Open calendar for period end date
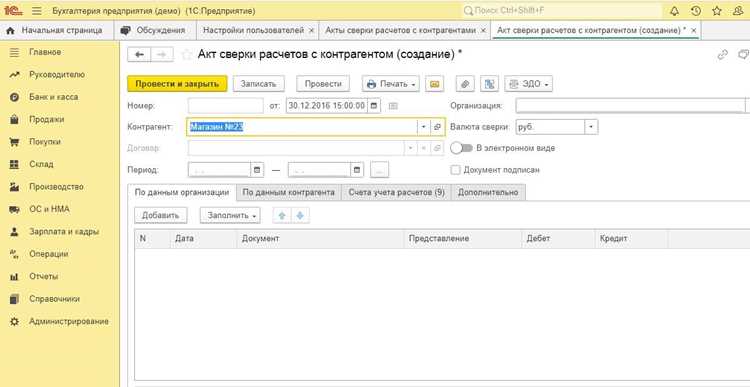 click(x=357, y=170)
